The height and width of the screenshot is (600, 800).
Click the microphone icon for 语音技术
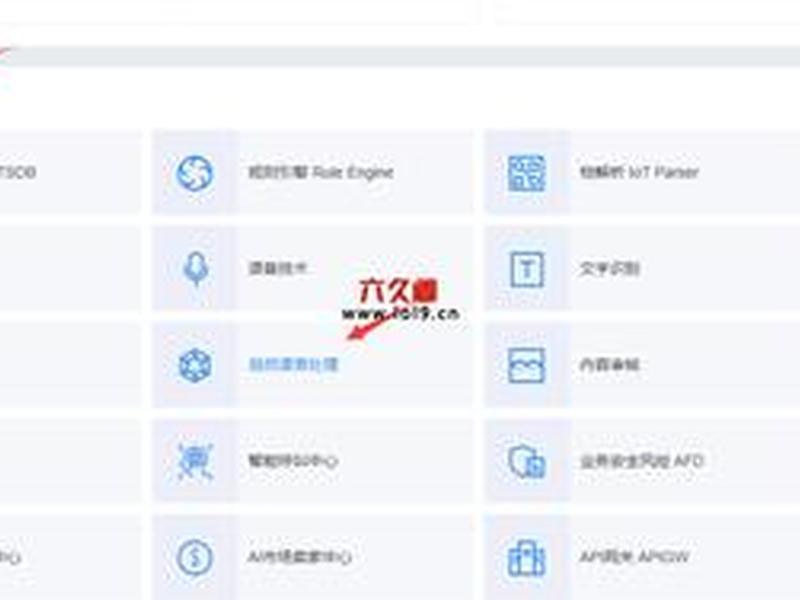point(195,269)
